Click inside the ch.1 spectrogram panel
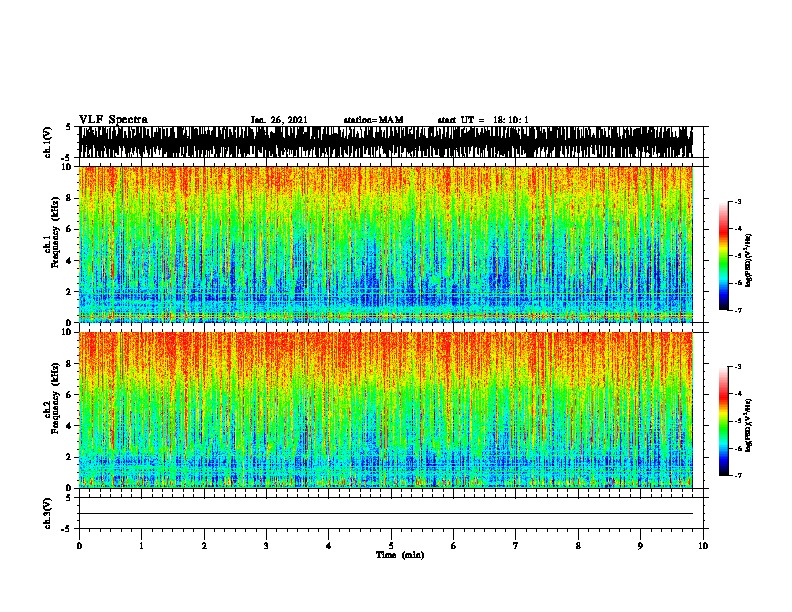Screen dimensions: 792x612 coord(386,244)
